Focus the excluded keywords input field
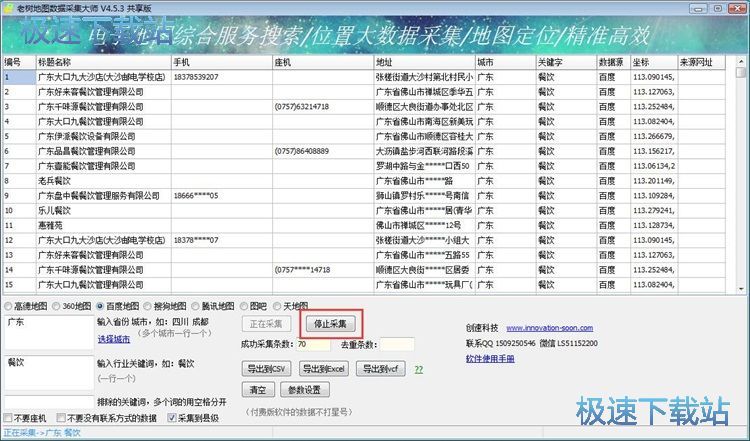Viewport: 750px width, 441px height. [49, 401]
